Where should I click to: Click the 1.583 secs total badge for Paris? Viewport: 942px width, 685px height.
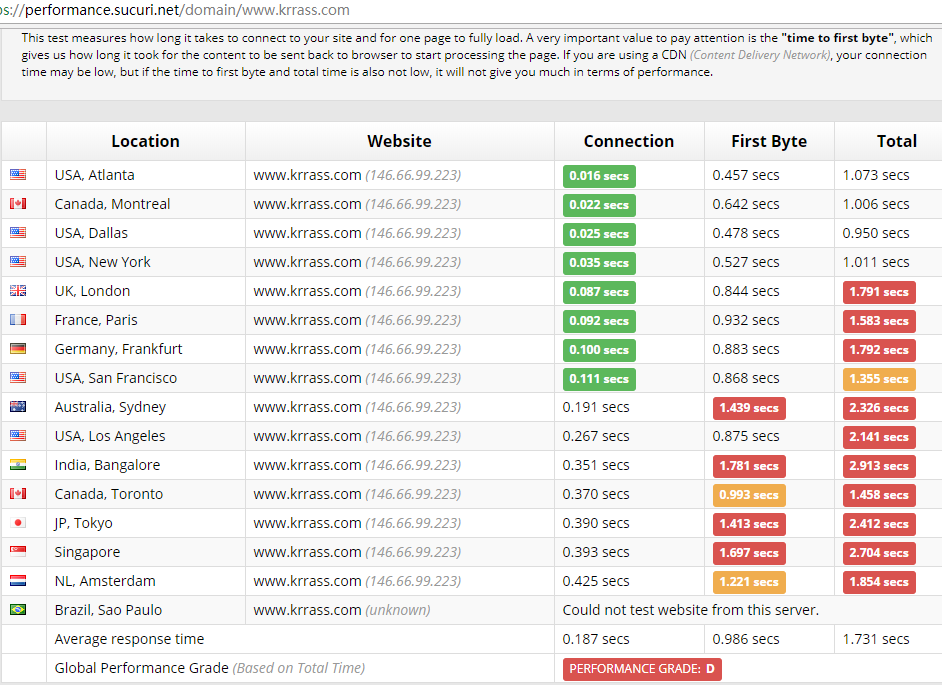click(879, 321)
